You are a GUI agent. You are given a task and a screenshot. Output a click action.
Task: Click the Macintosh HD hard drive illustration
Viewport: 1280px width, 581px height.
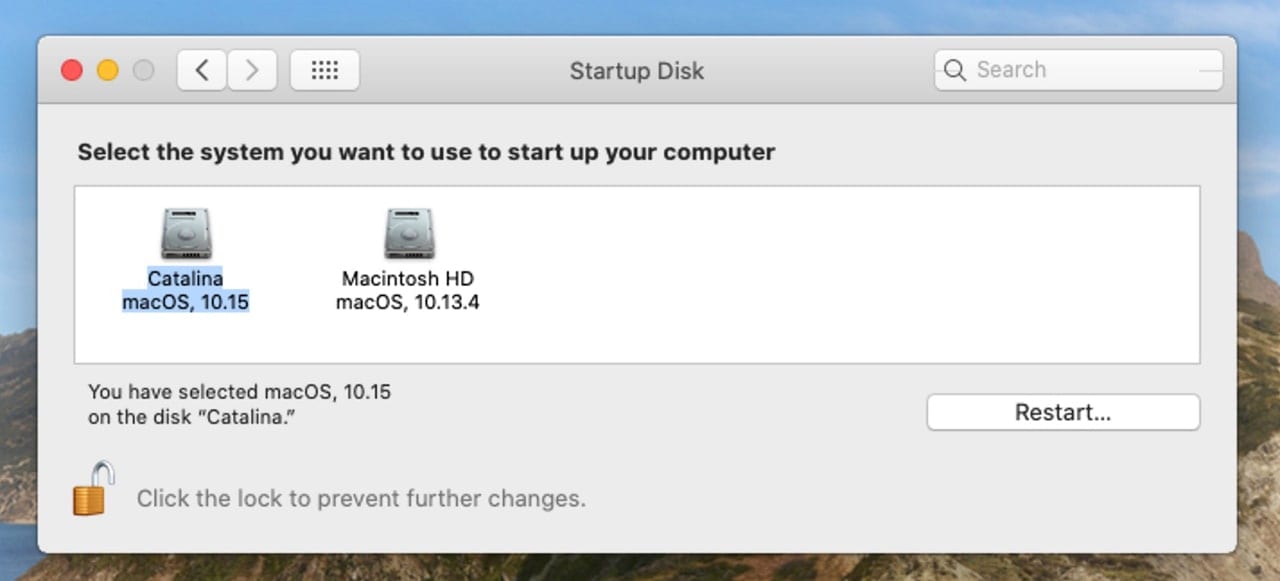pos(408,232)
